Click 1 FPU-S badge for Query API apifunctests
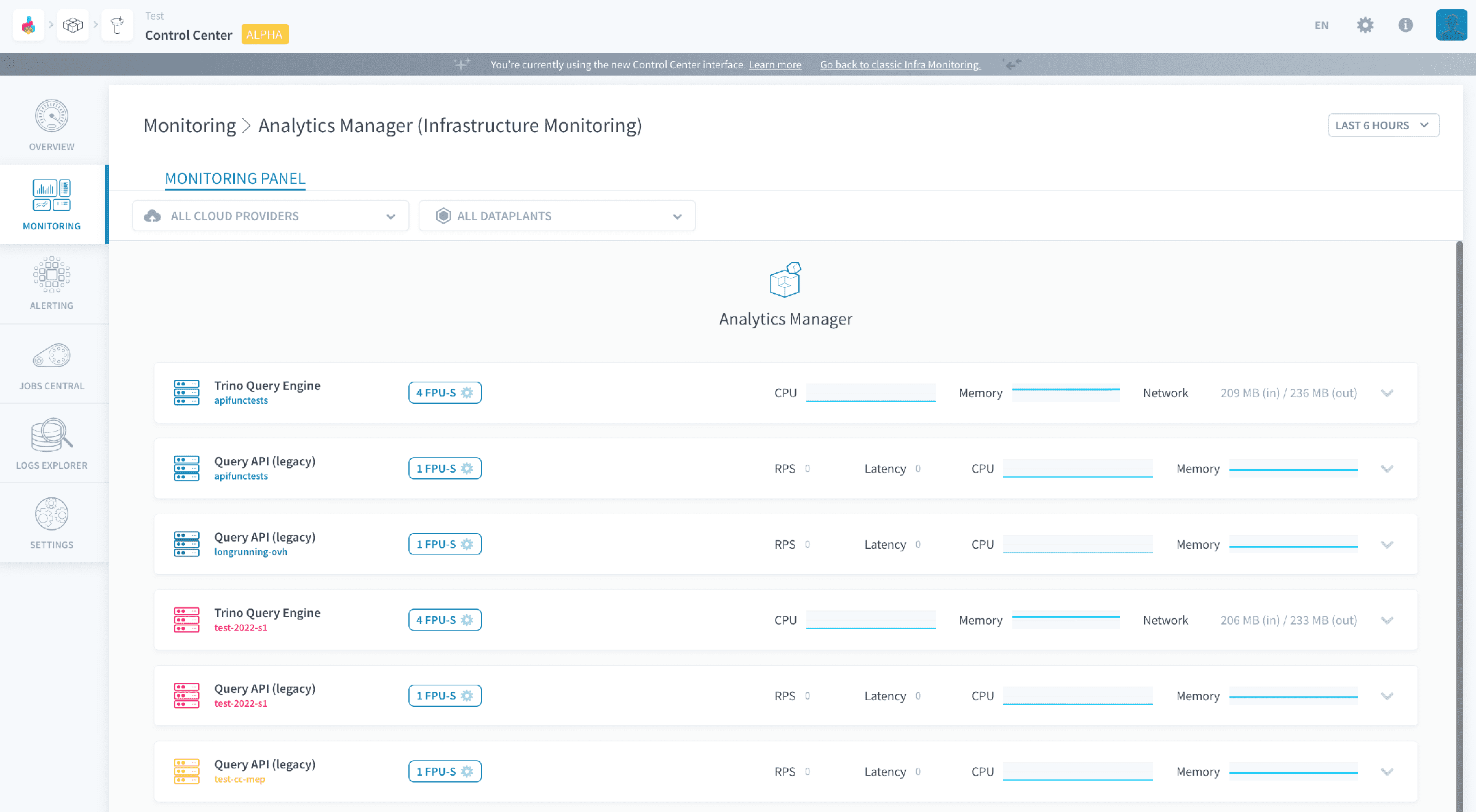The height and width of the screenshot is (812, 1476). pos(445,468)
